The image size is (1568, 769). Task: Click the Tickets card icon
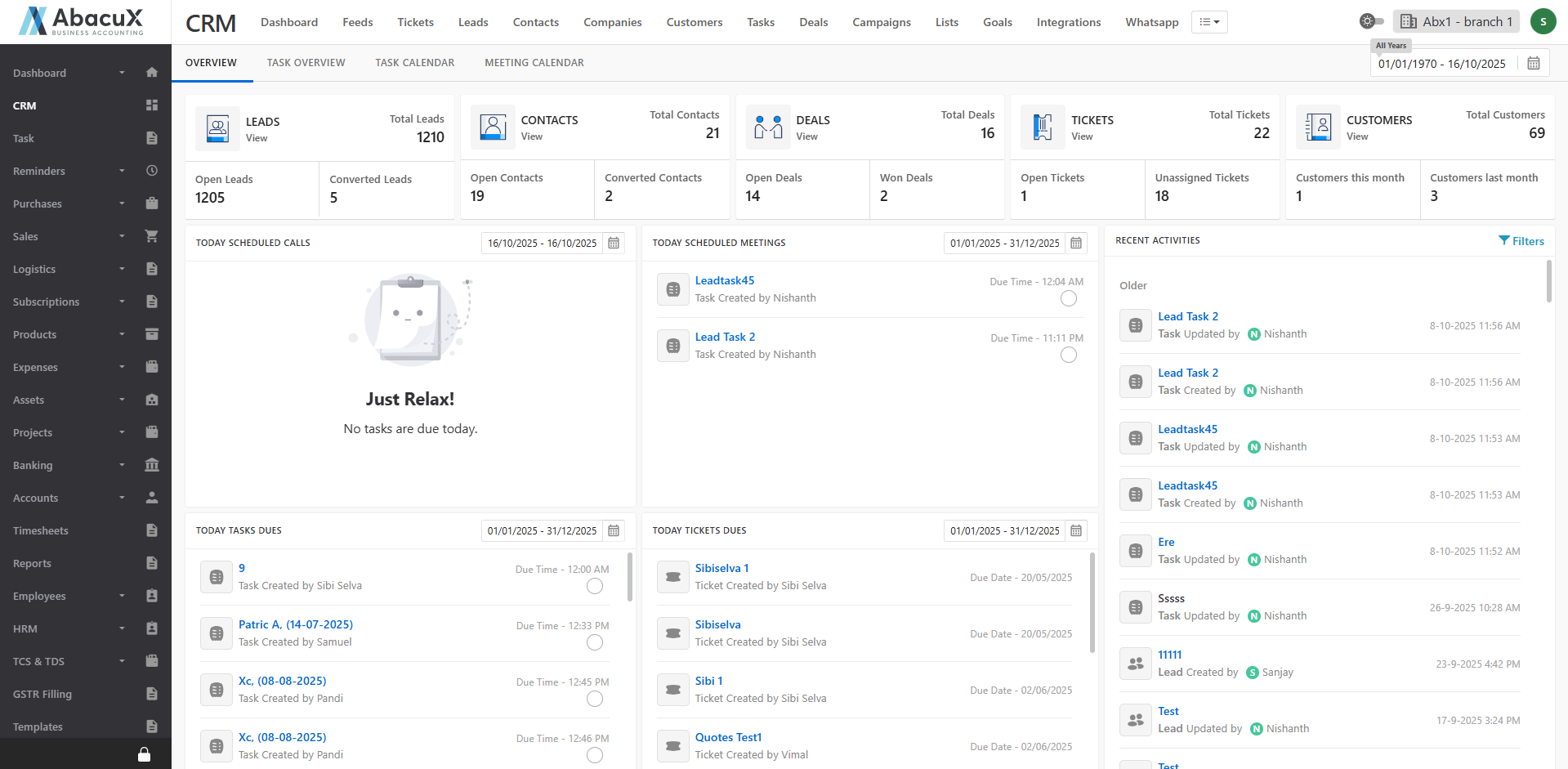coord(1043,127)
